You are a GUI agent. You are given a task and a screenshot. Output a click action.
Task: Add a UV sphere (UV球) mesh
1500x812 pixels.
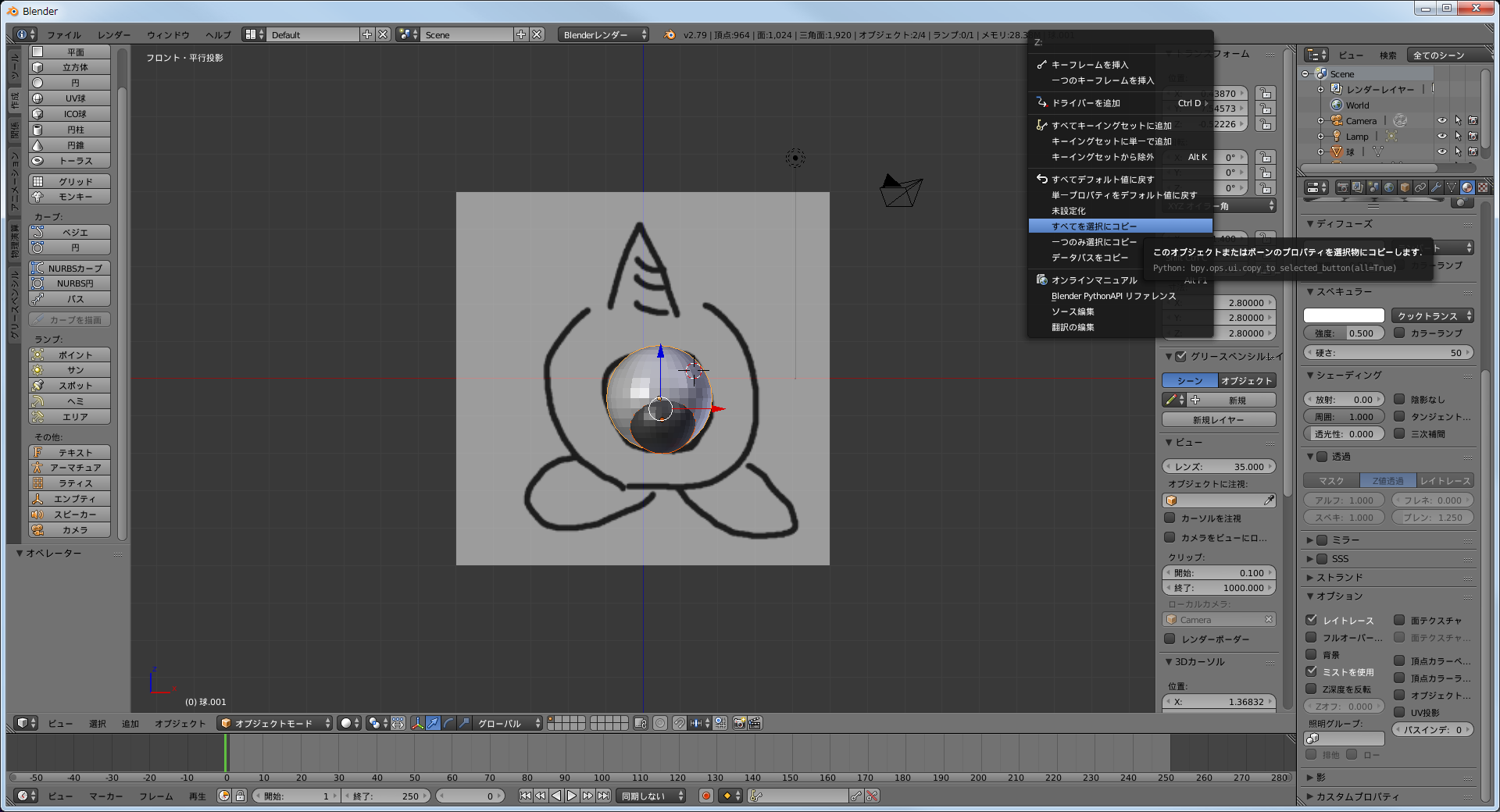pos(70,98)
